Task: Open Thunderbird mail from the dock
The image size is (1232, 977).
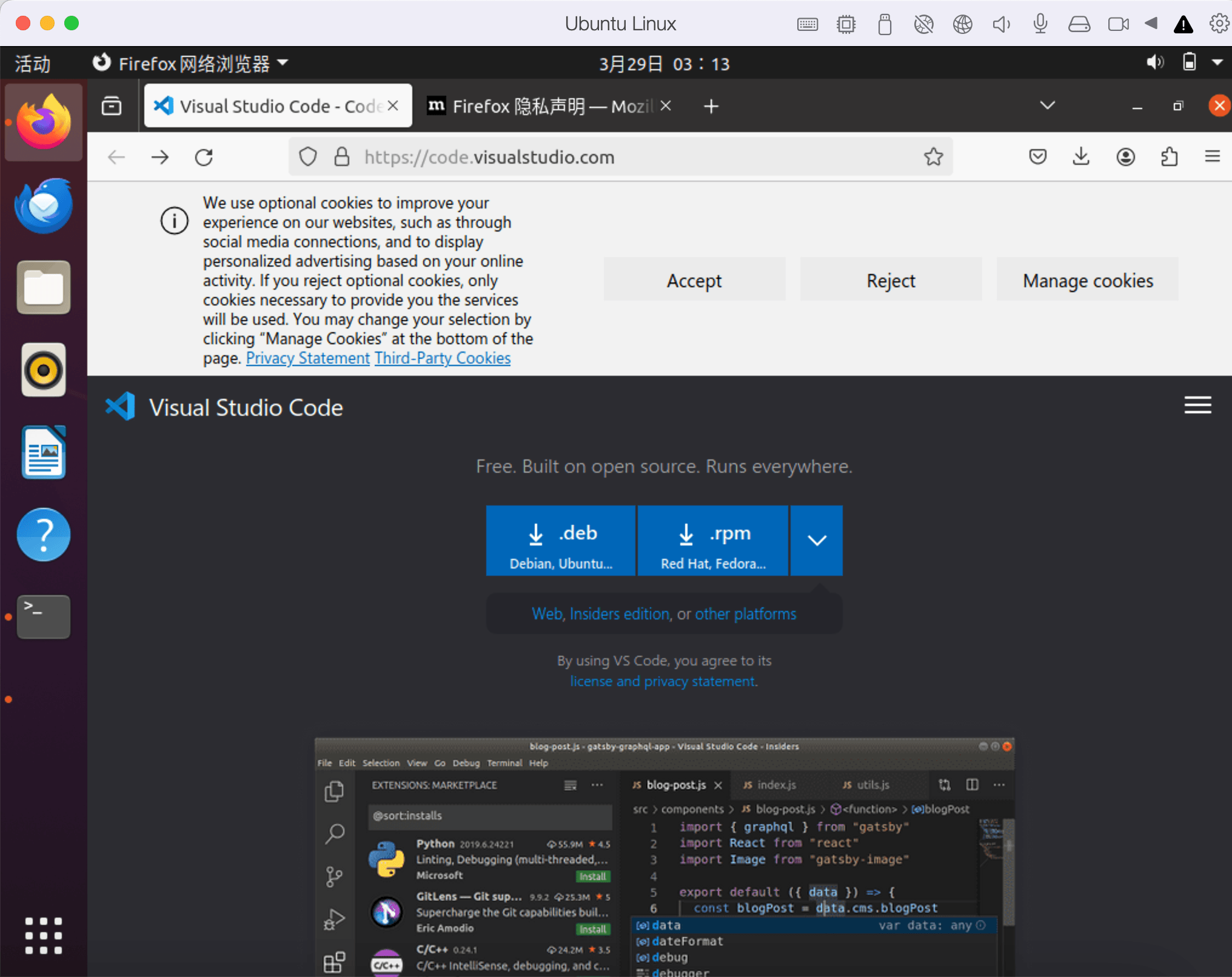Action: point(44,205)
